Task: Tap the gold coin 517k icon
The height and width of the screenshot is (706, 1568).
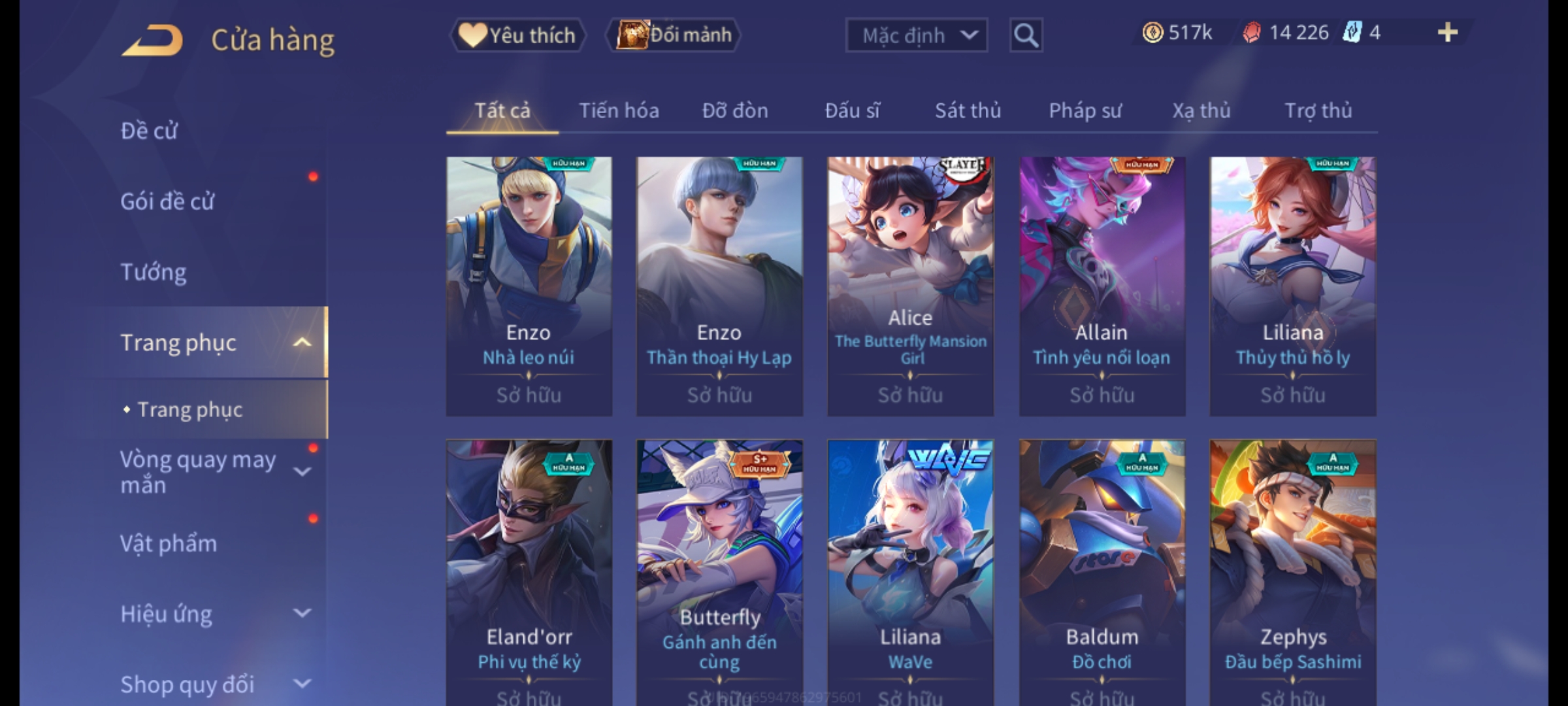Action: [1152, 33]
